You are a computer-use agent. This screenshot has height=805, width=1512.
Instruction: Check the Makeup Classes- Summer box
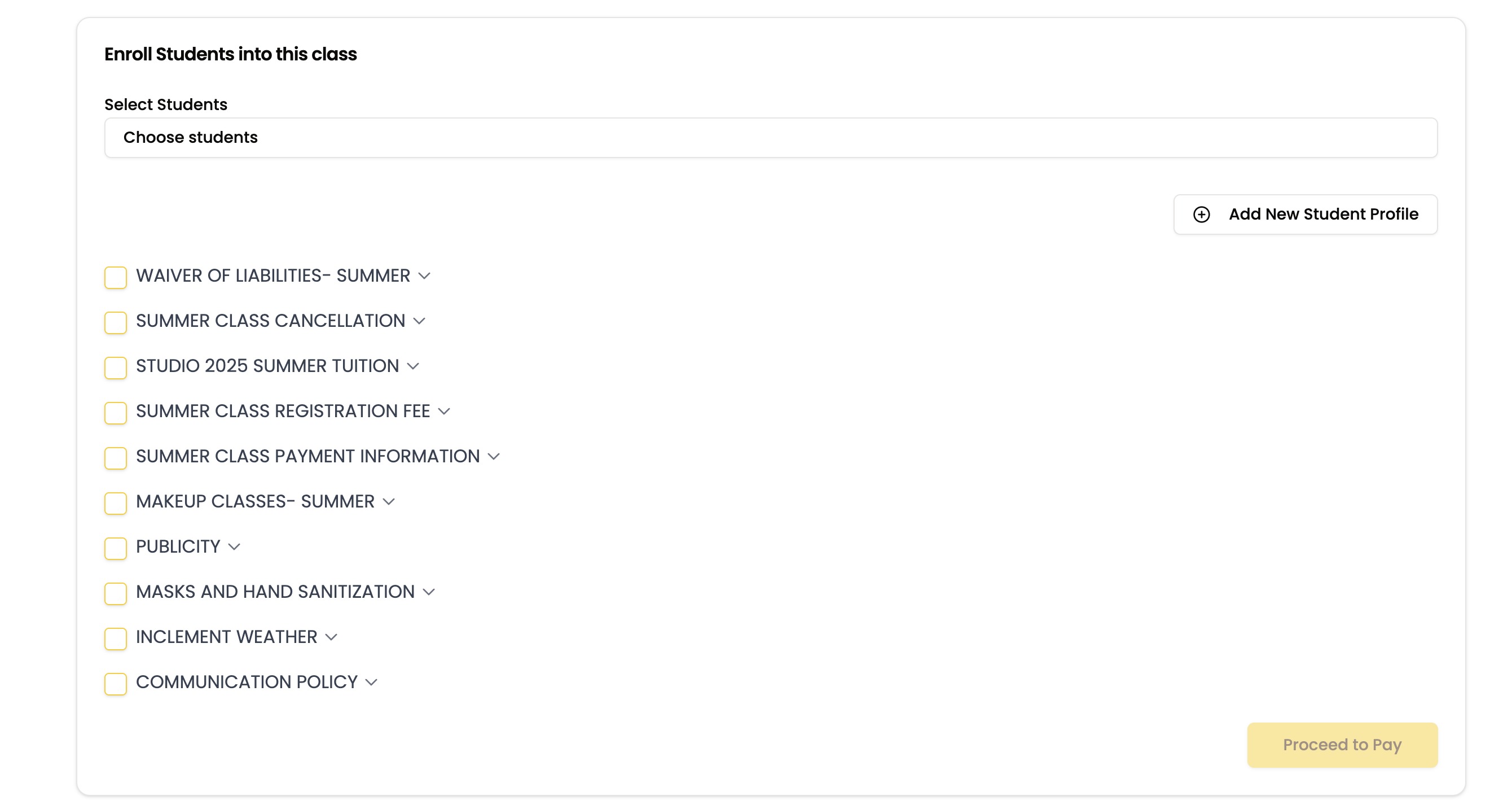tap(116, 503)
